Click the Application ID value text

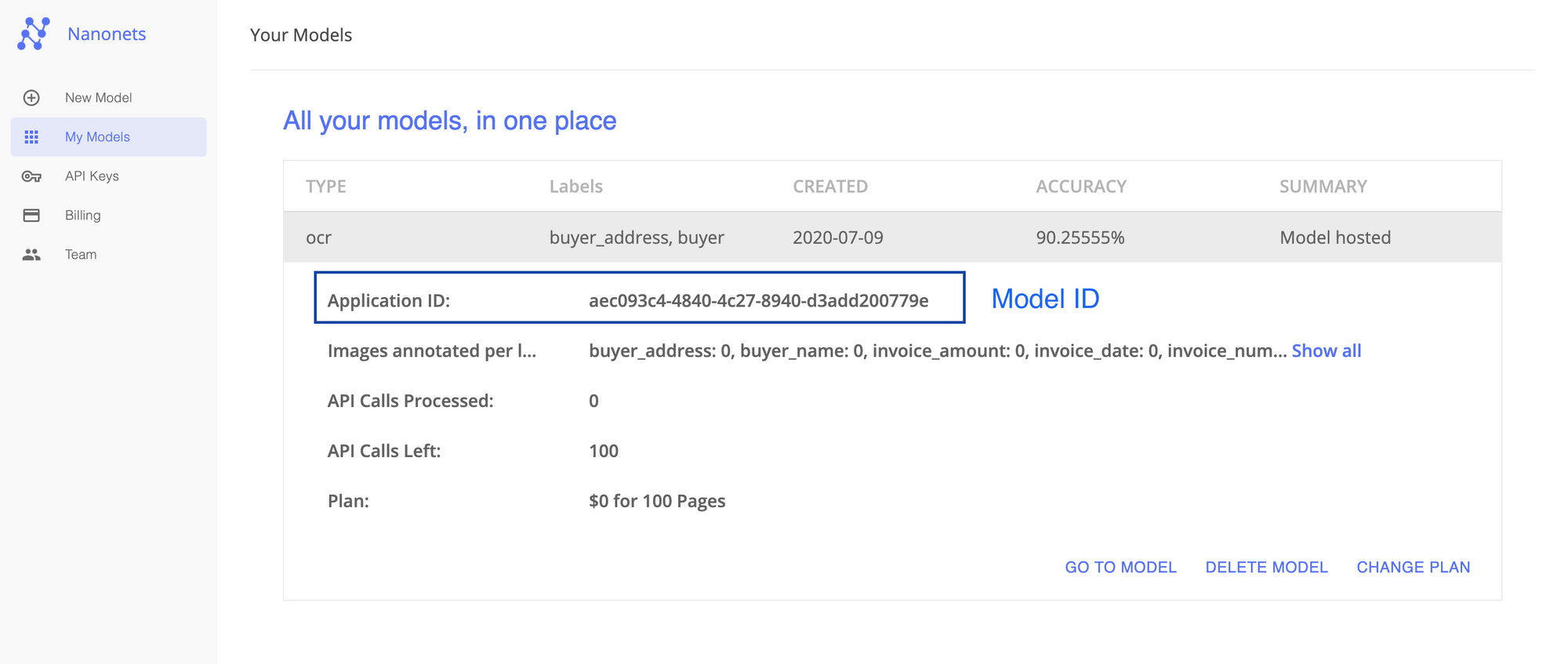(x=758, y=301)
